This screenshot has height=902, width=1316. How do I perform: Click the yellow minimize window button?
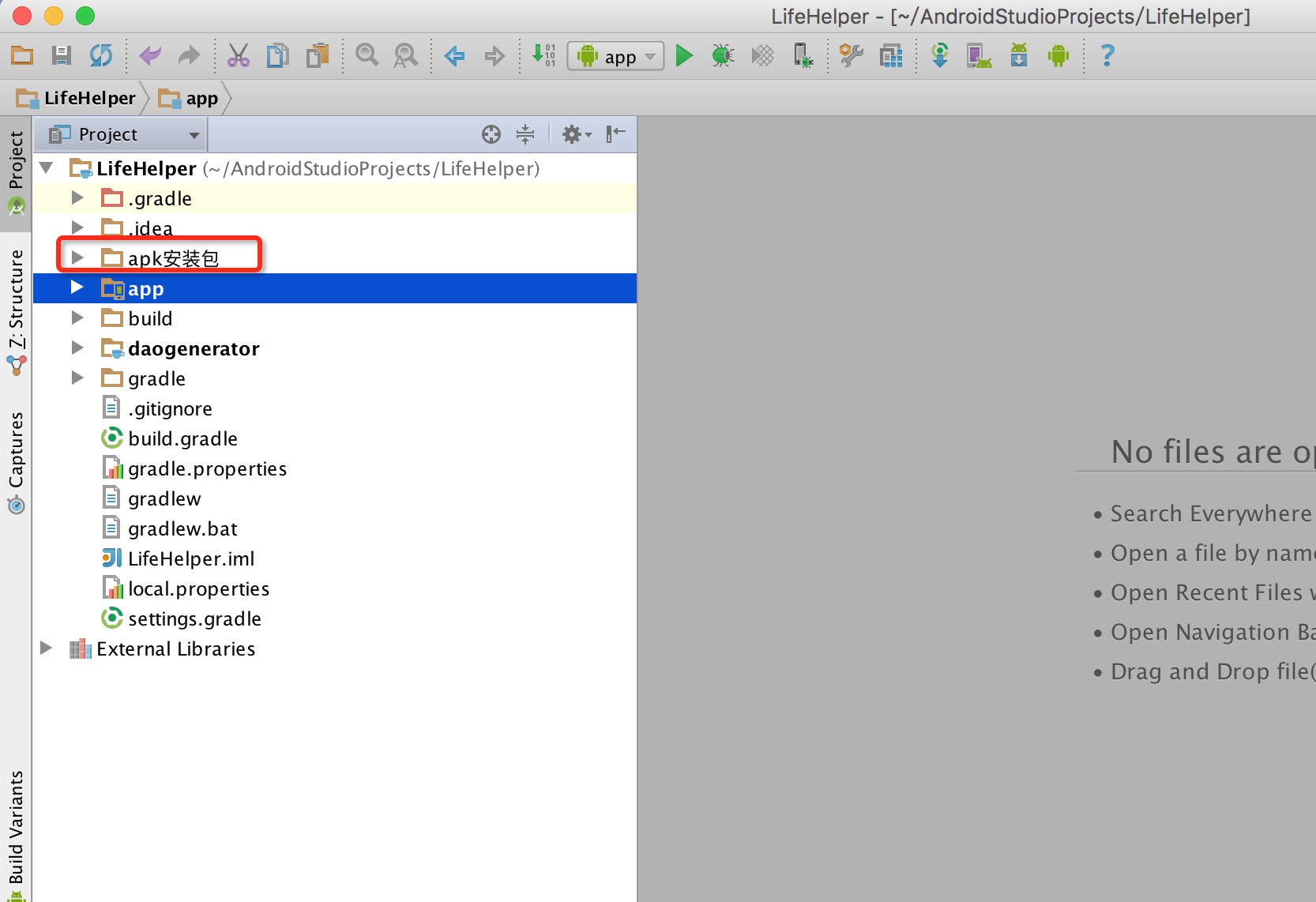(54, 15)
